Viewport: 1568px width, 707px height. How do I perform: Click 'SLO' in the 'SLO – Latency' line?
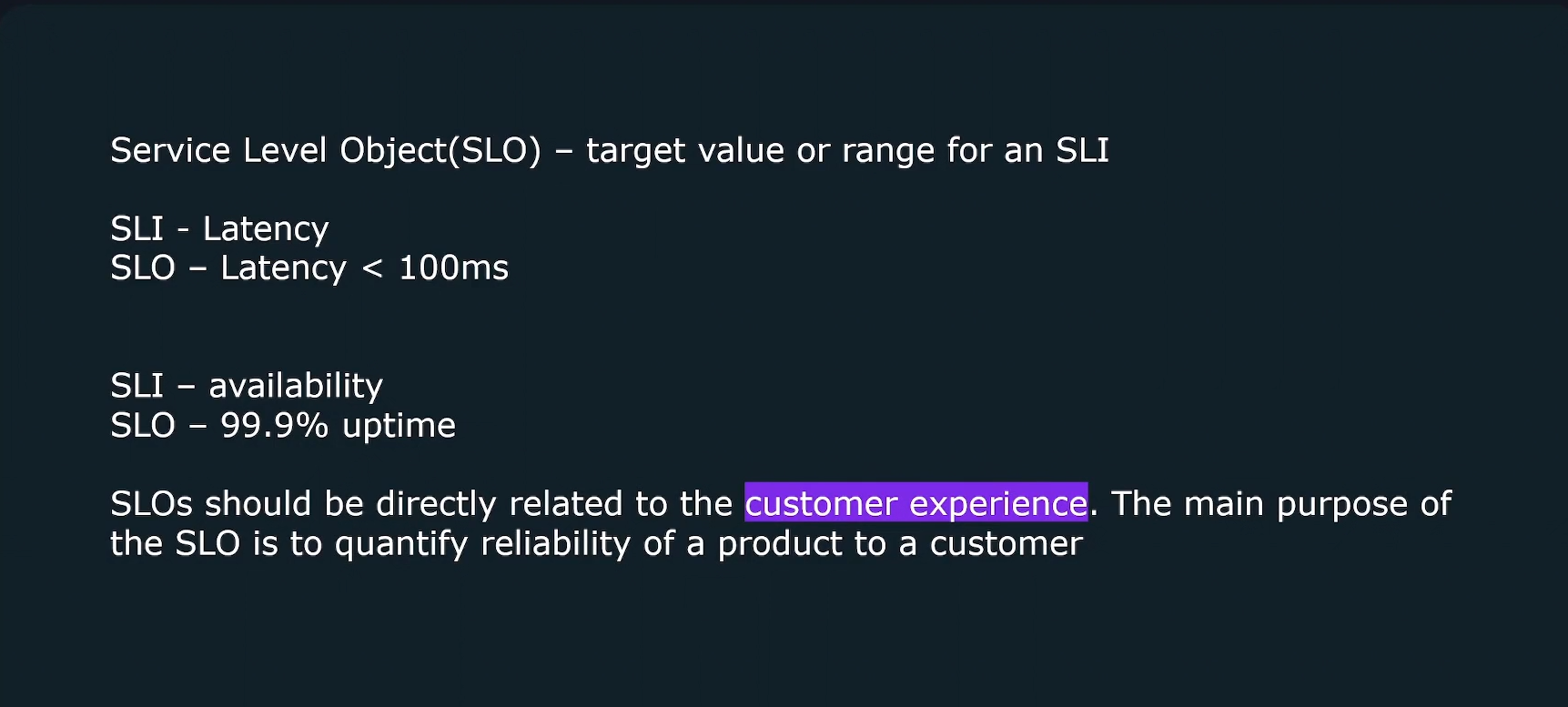tap(143, 268)
